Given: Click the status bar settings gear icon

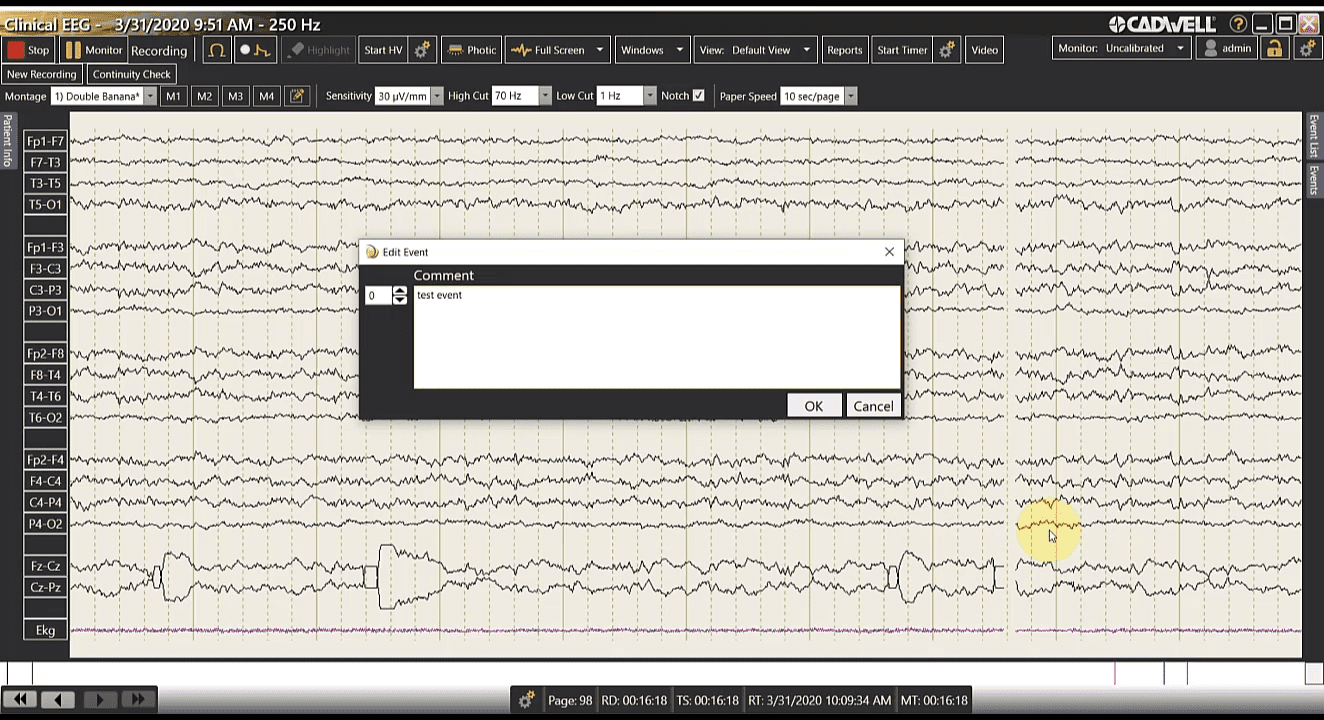Looking at the screenshot, I should point(526,700).
